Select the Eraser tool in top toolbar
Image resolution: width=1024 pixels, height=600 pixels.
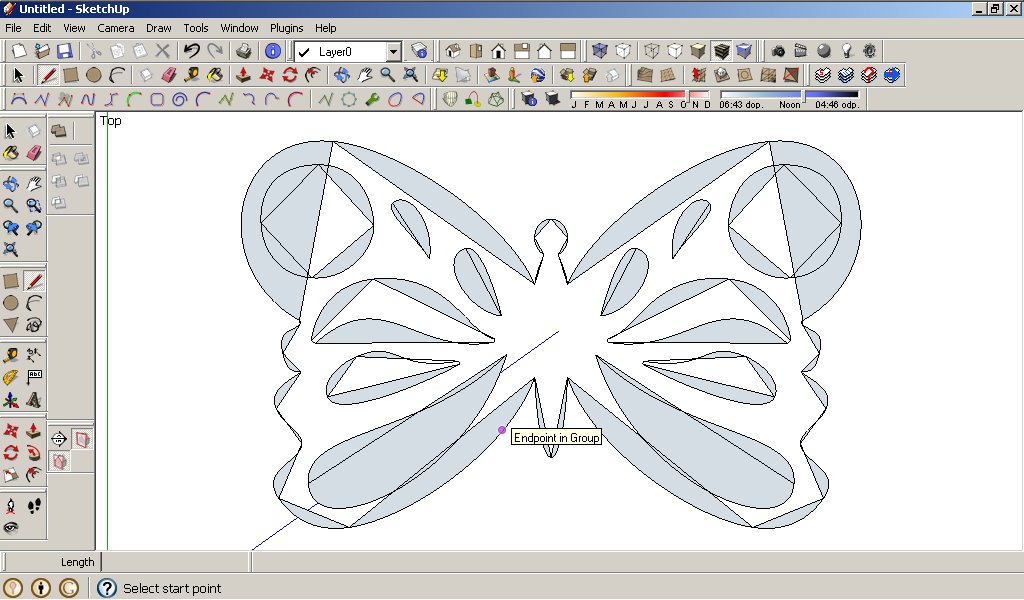[x=168, y=75]
